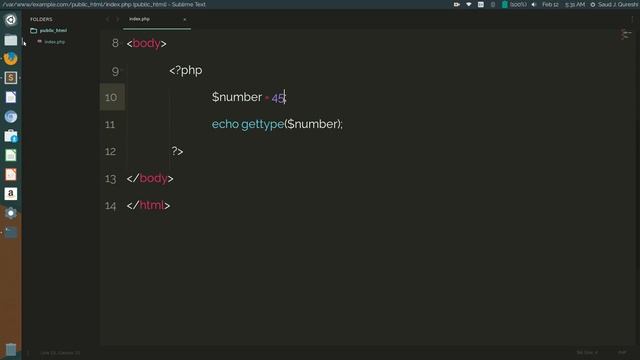Place cursor on the <?php opening tag
Screen dimensions: 640x360
pyautogui.click(x=186, y=71)
